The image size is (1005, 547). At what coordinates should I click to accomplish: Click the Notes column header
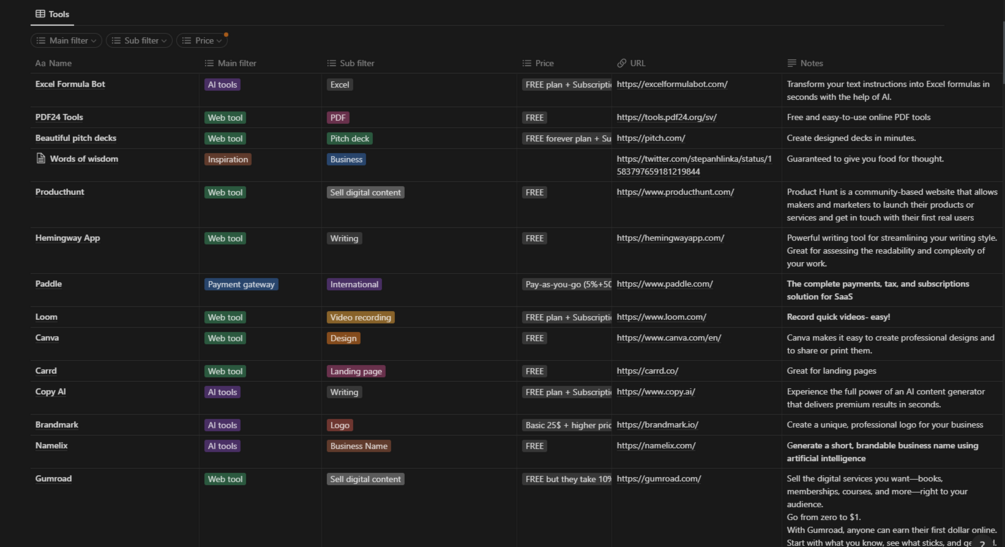coord(805,63)
